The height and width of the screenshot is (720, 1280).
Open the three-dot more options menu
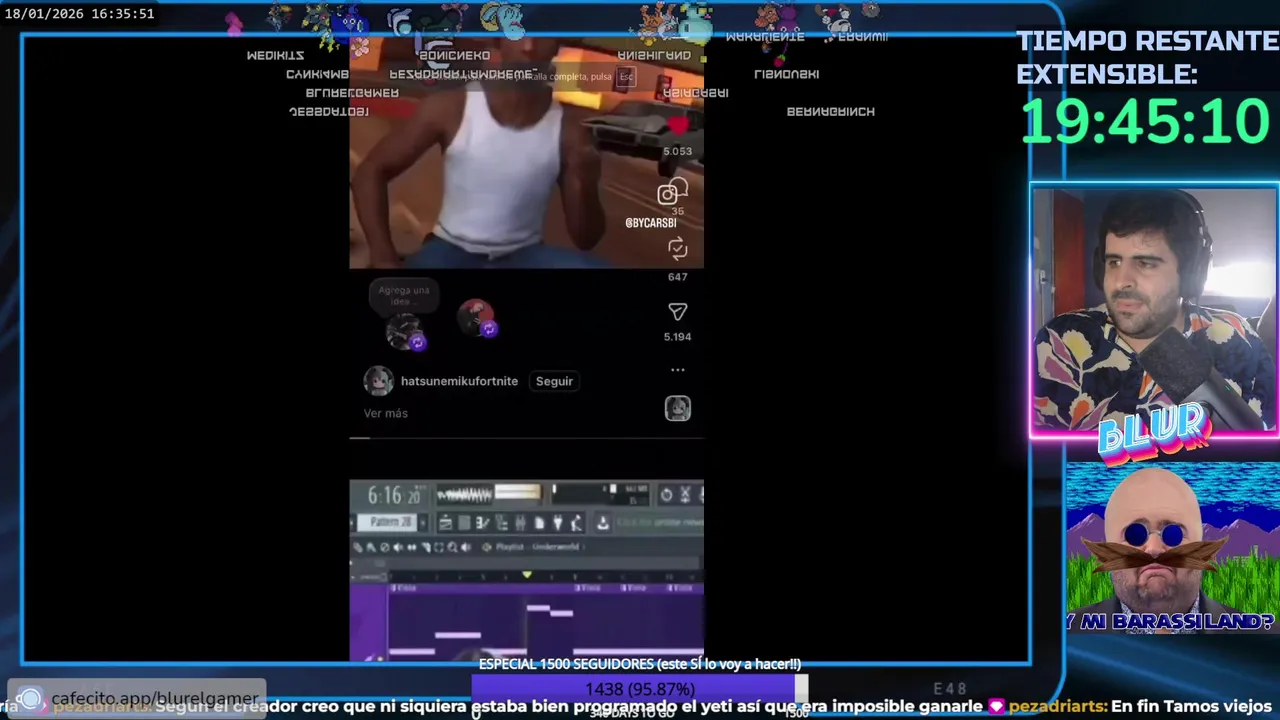(x=677, y=370)
